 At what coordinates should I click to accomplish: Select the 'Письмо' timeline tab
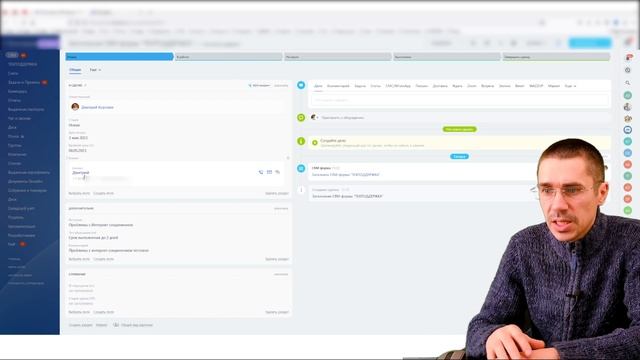pyautogui.click(x=422, y=86)
